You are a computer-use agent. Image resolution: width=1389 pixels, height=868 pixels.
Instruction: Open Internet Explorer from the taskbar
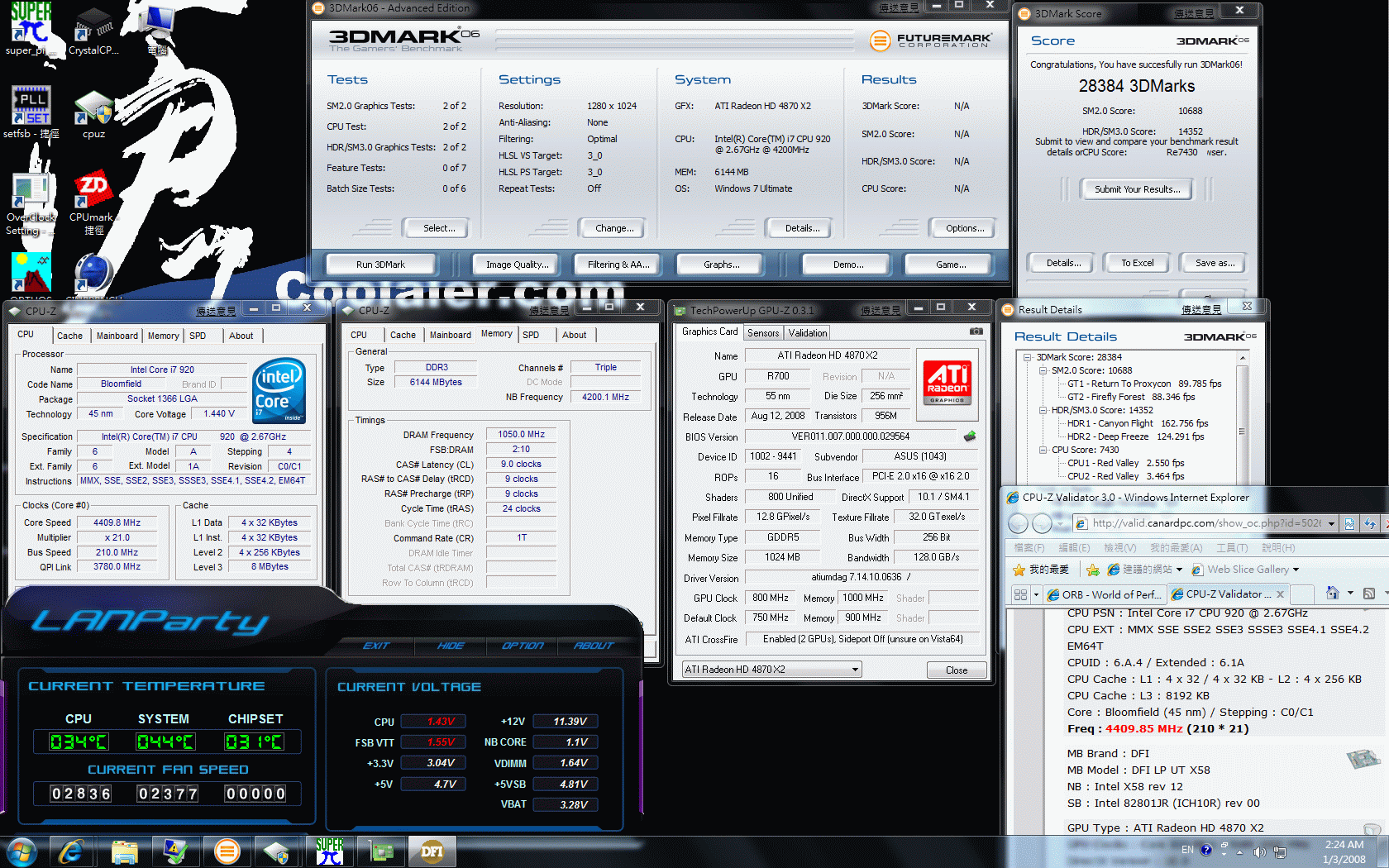[71, 851]
